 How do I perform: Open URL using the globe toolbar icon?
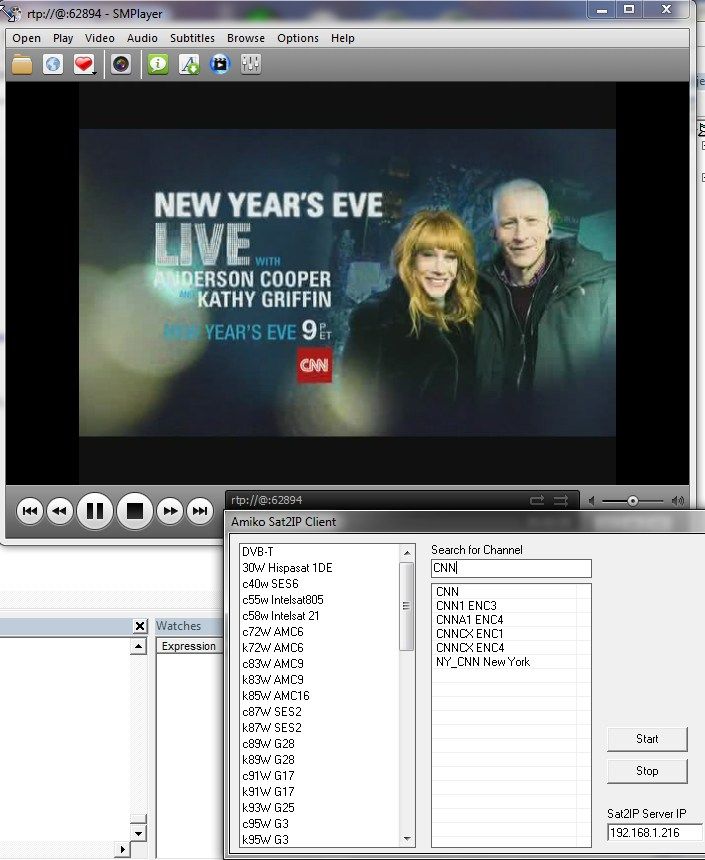(x=53, y=64)
